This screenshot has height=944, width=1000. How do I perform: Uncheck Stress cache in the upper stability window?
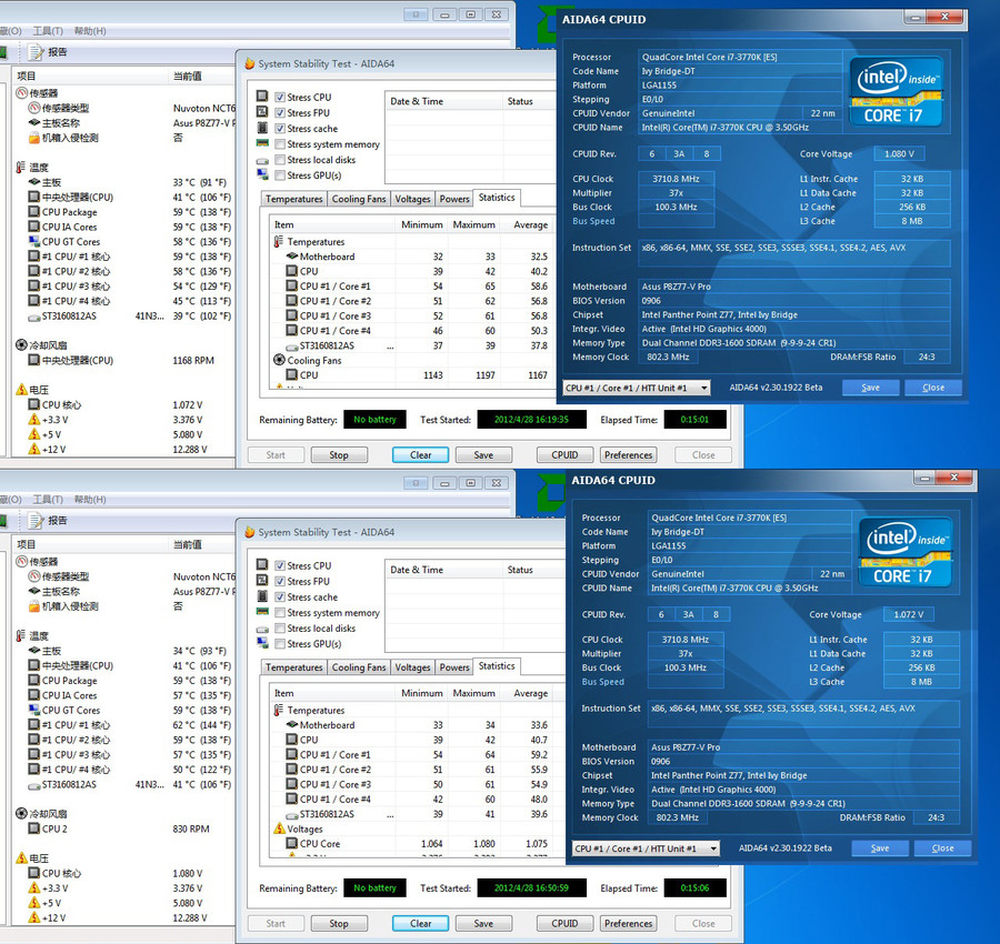[279, 128]
